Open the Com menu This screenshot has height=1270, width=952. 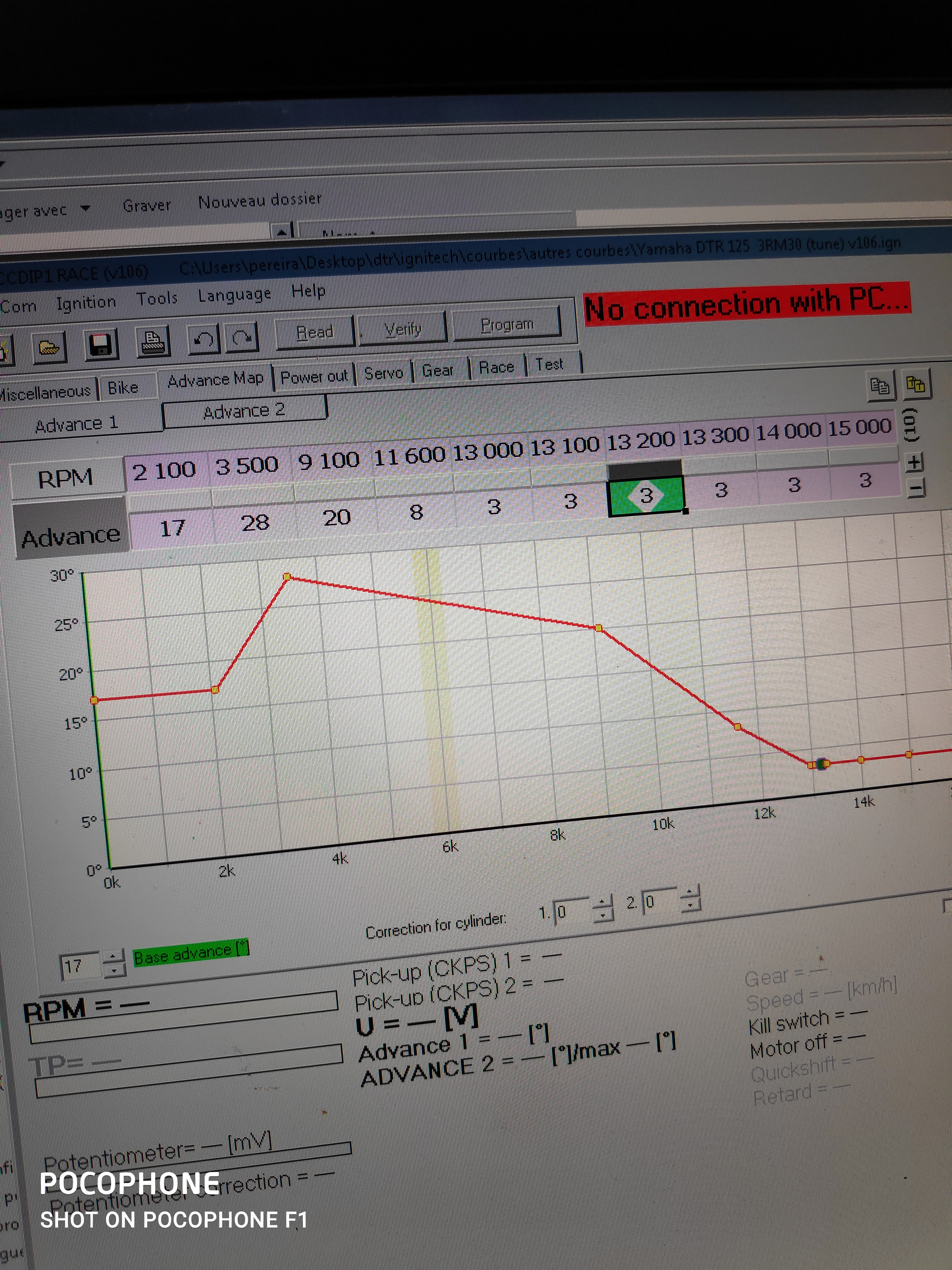[18, 306]
